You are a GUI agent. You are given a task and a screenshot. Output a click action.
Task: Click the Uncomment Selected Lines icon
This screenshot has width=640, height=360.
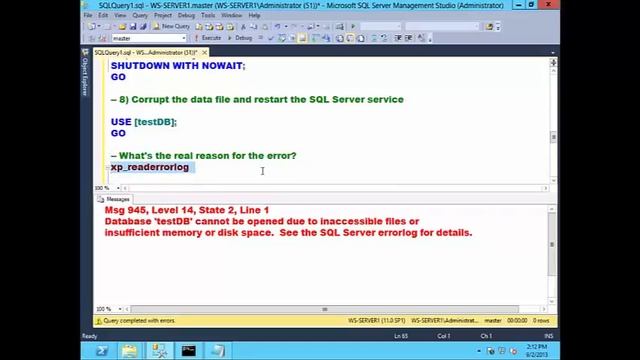coord(384,38)
